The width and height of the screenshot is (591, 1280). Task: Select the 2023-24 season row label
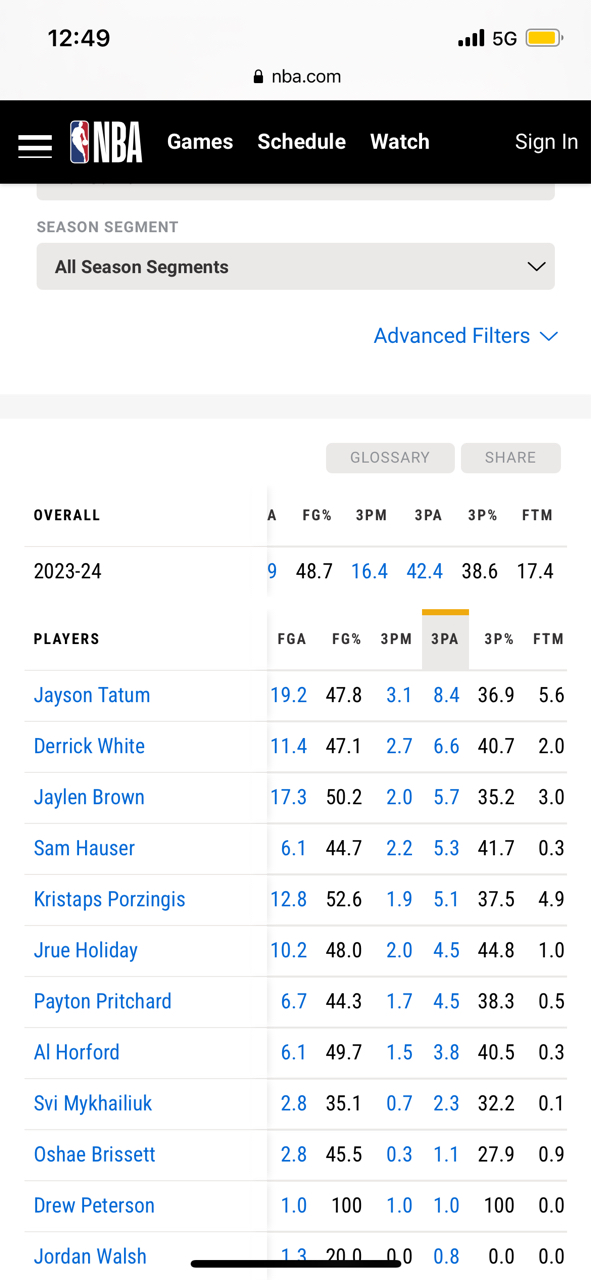click(x=67, y=572)
